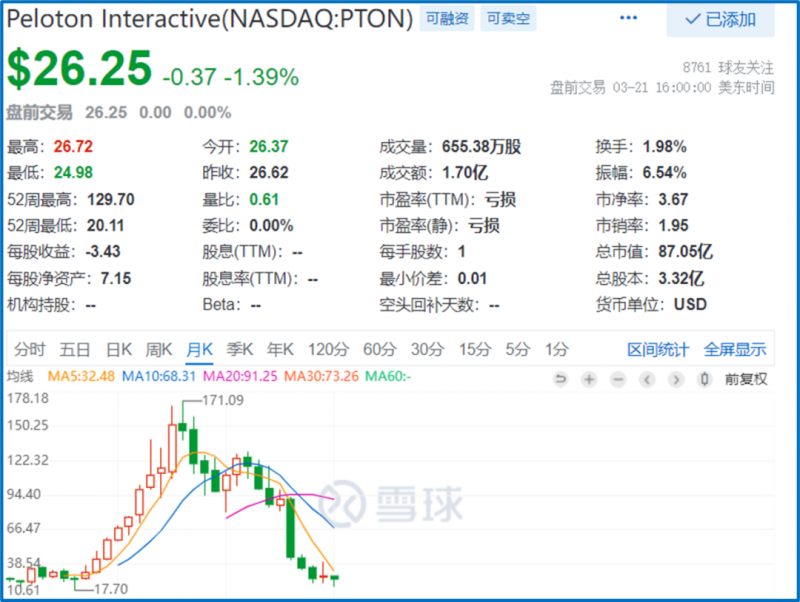
Task: Switch to the 季K chart tab
Action: [239, 349]
